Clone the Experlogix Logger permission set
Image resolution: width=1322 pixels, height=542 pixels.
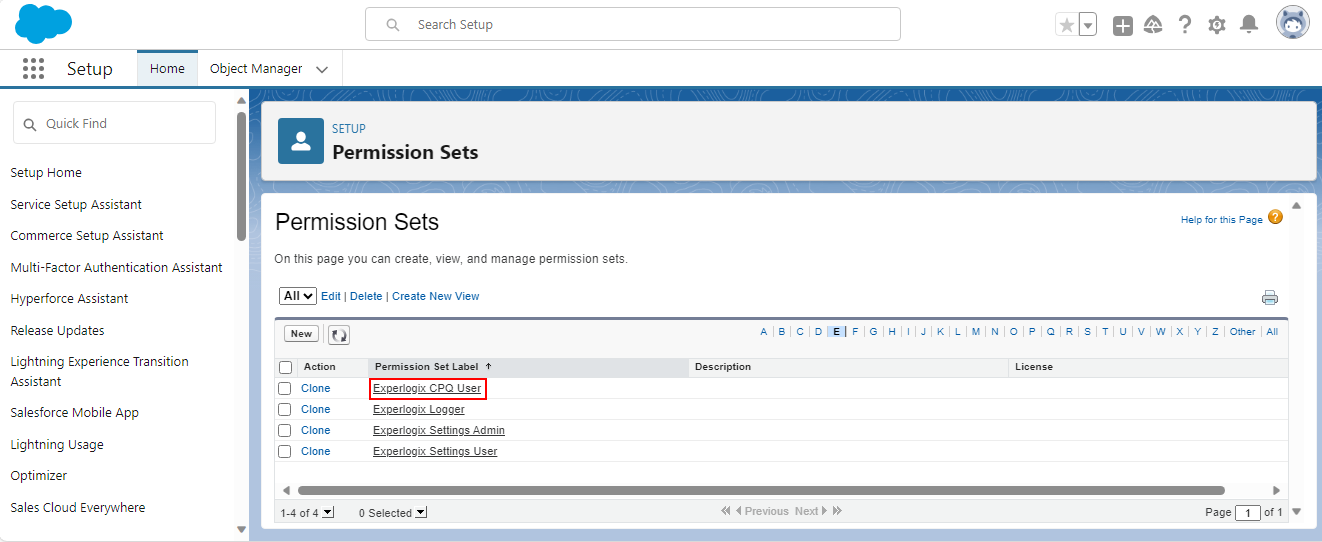tap(316, 409)
